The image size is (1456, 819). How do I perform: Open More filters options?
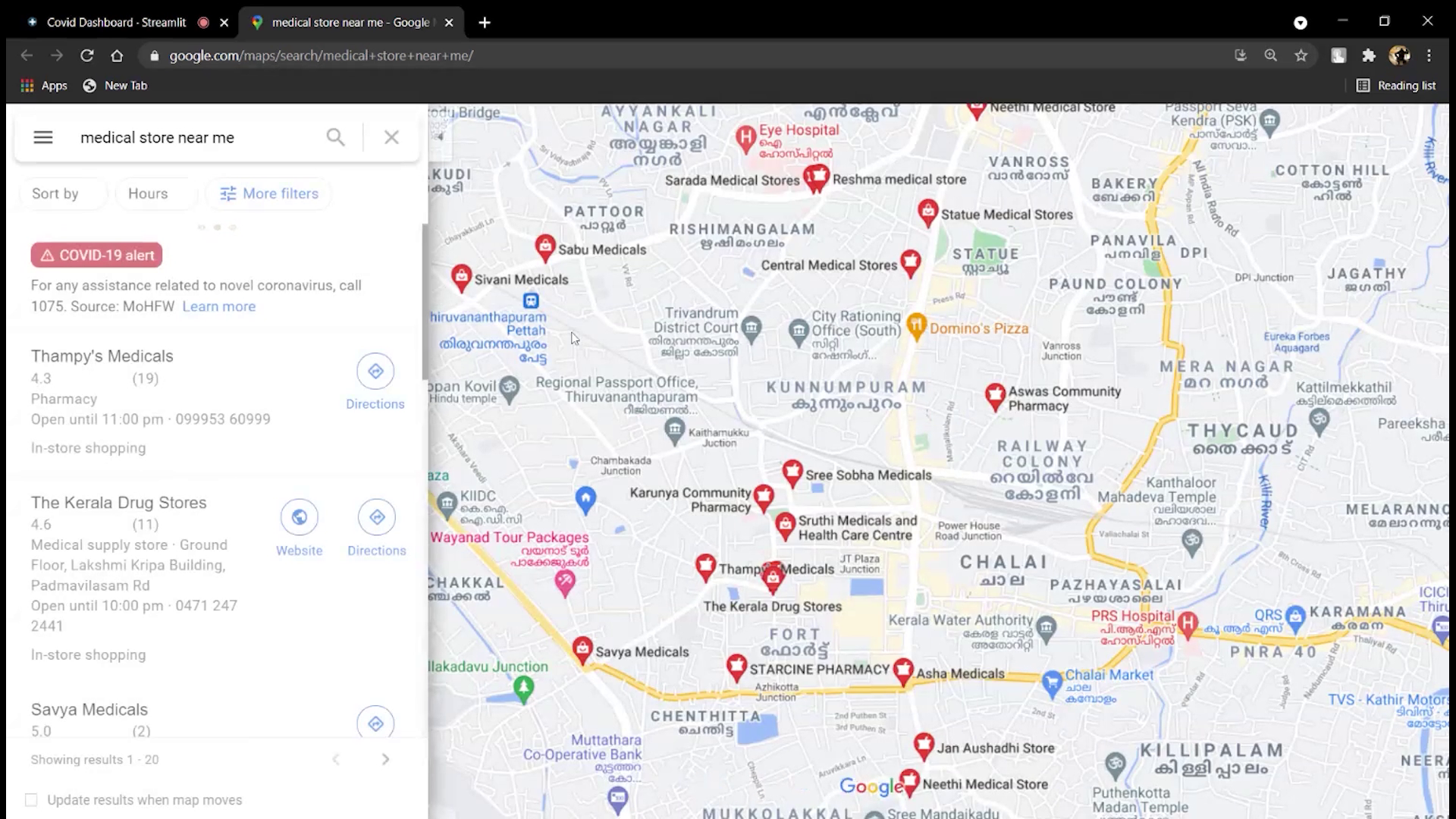pyautogui.click(x=270, y=193)
